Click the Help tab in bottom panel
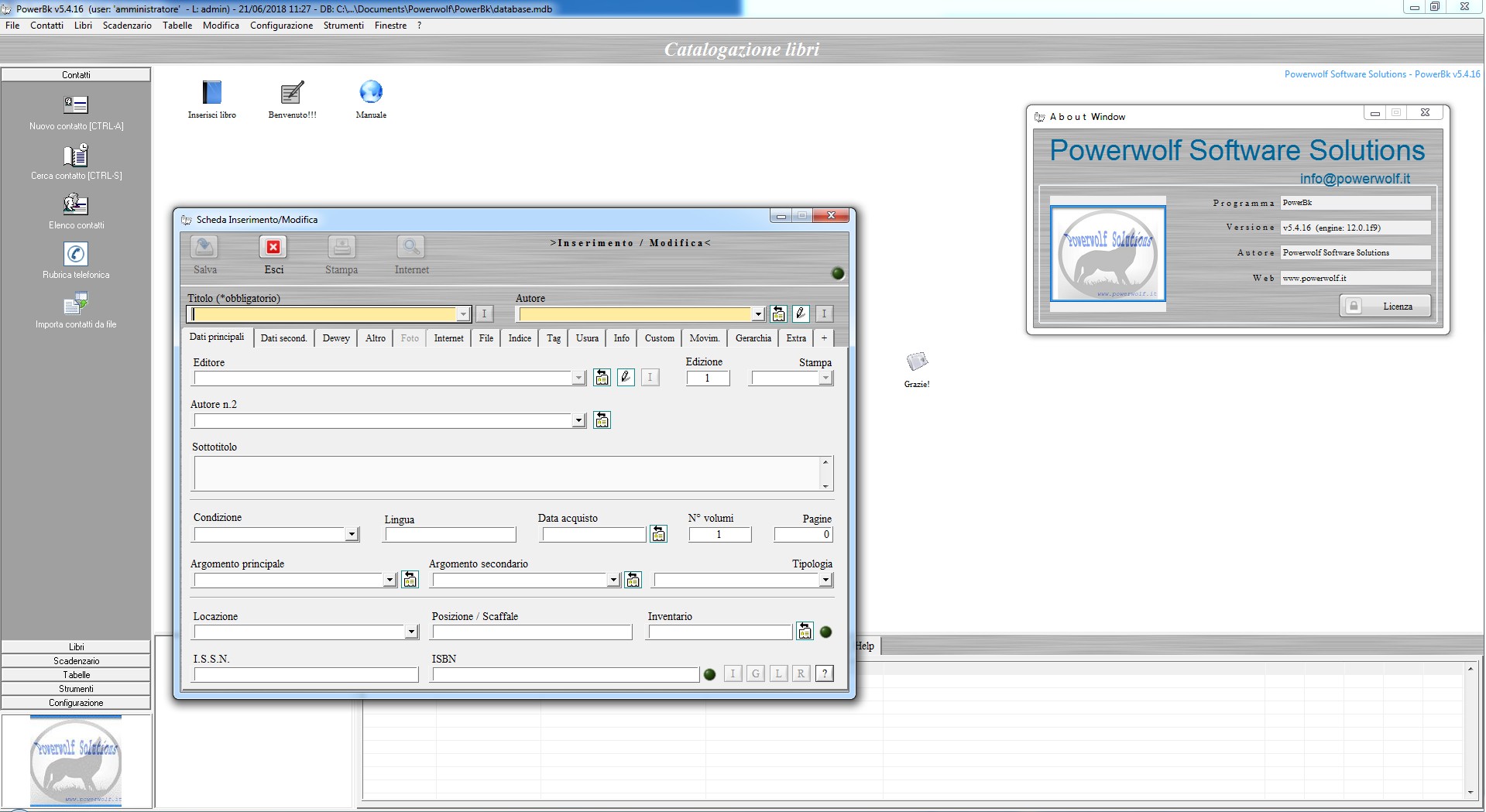The width and height of the screenshot is (1486, 812). [x=865, y=646]
